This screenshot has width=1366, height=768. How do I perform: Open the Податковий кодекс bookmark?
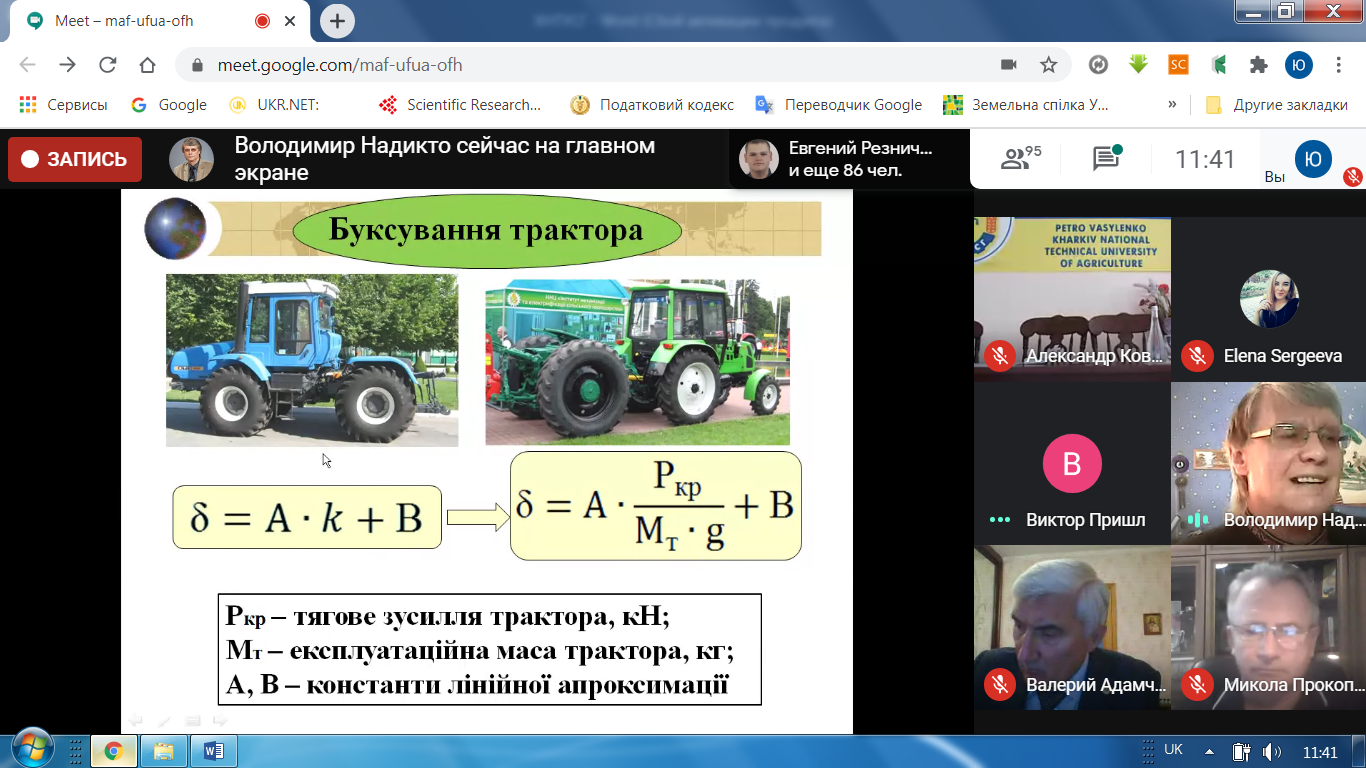click(x=652, y=105)
